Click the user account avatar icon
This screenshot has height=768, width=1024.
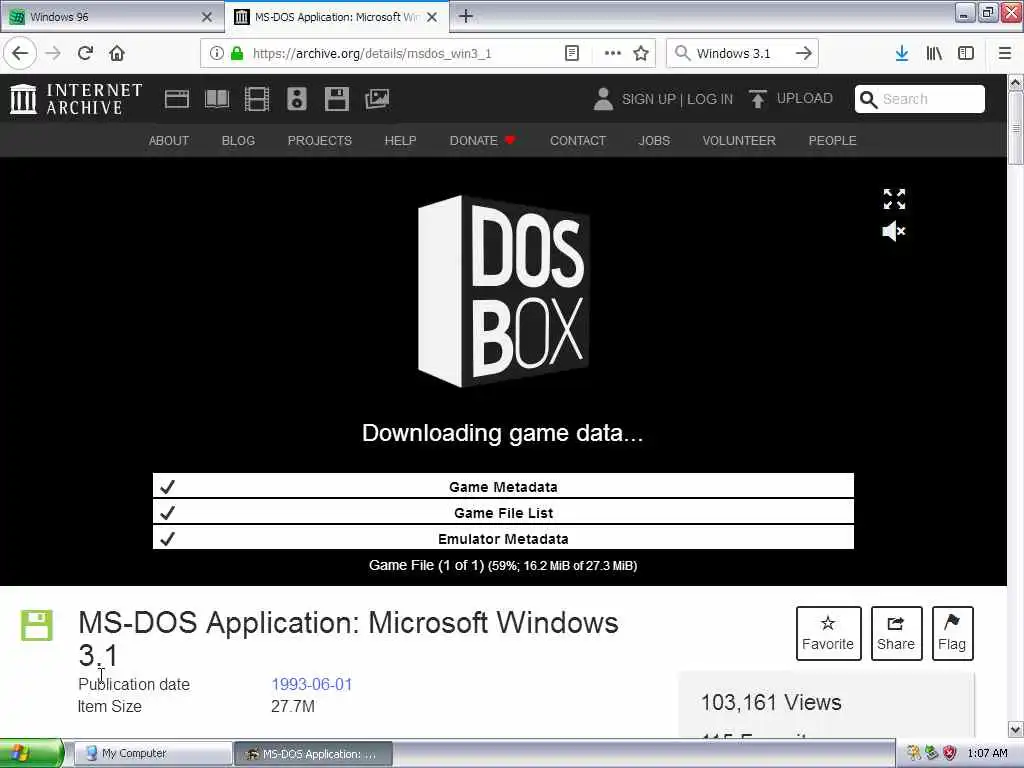point(603,99)
